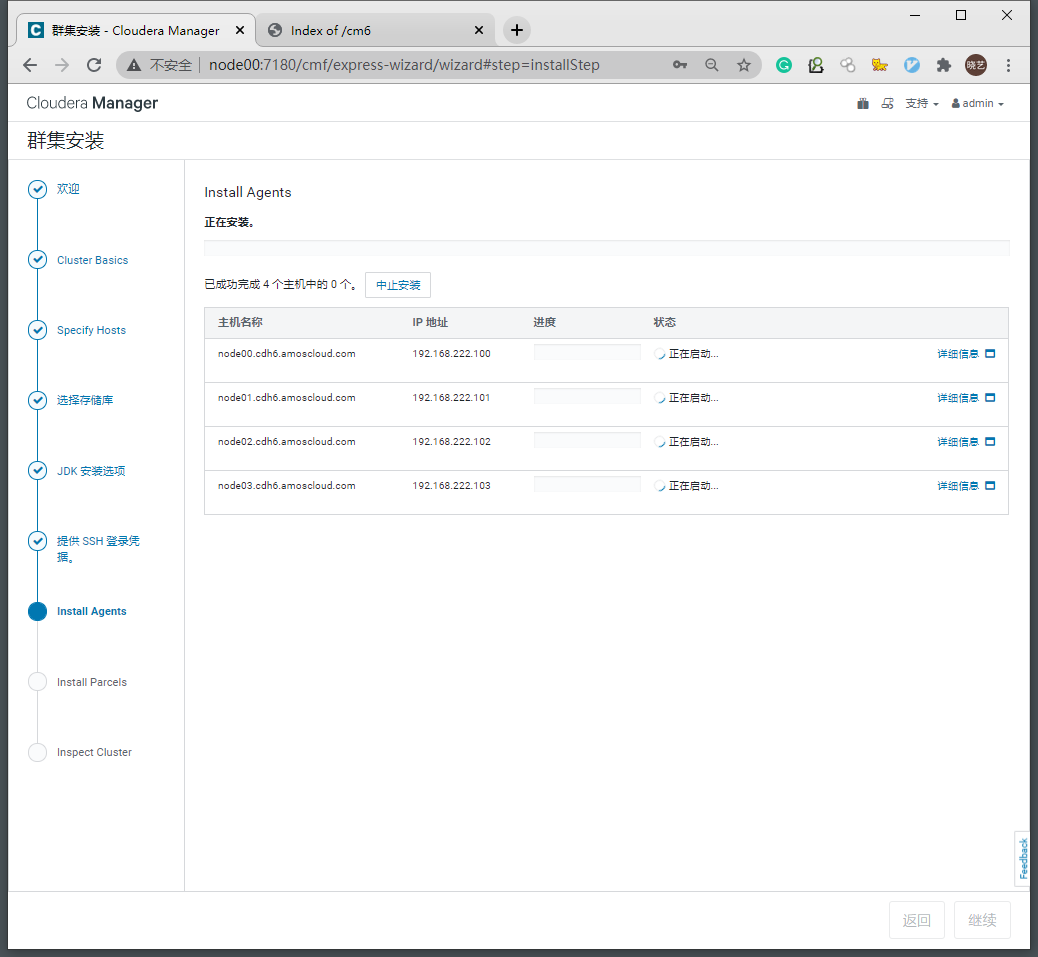Open the Chrome three-dot menu
Screen dimensions: 1038x957
coord(1008,65)
